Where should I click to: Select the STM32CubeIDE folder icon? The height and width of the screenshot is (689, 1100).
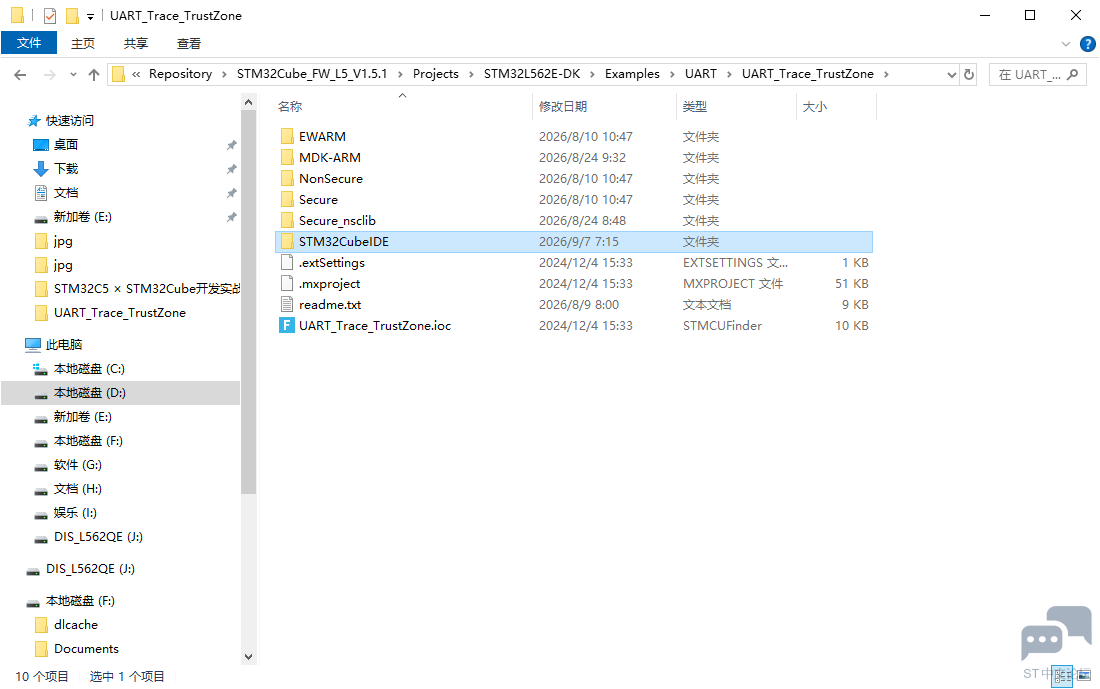point(287,241)
